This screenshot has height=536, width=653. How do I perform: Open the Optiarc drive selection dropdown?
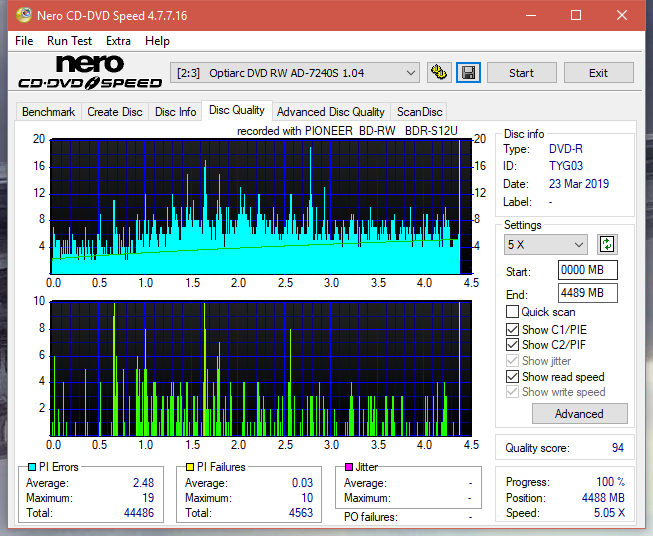[x=294, y=73]
